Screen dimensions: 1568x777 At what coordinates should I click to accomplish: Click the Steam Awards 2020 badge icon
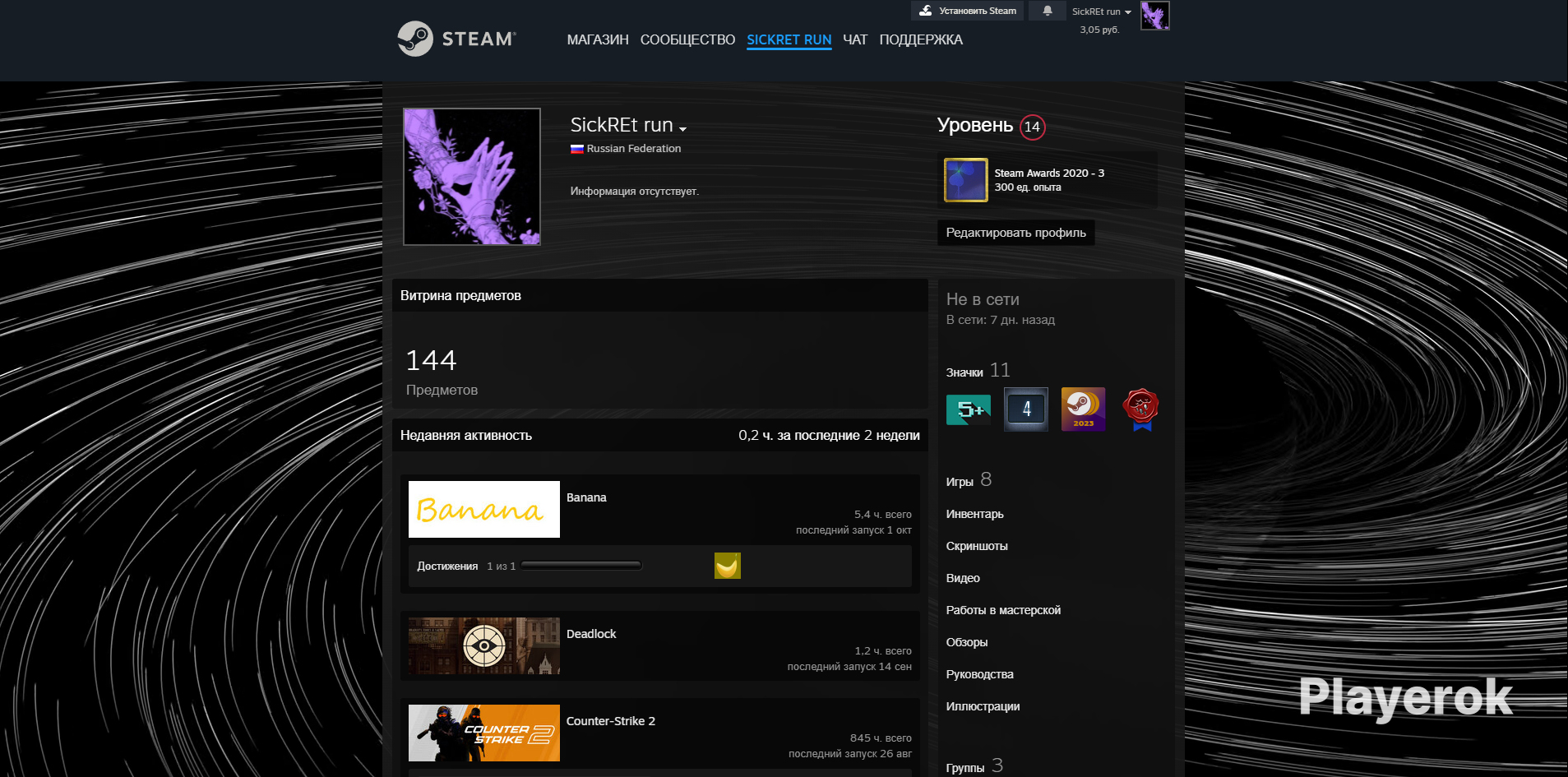pyautogui.click(x=966, y=180)
